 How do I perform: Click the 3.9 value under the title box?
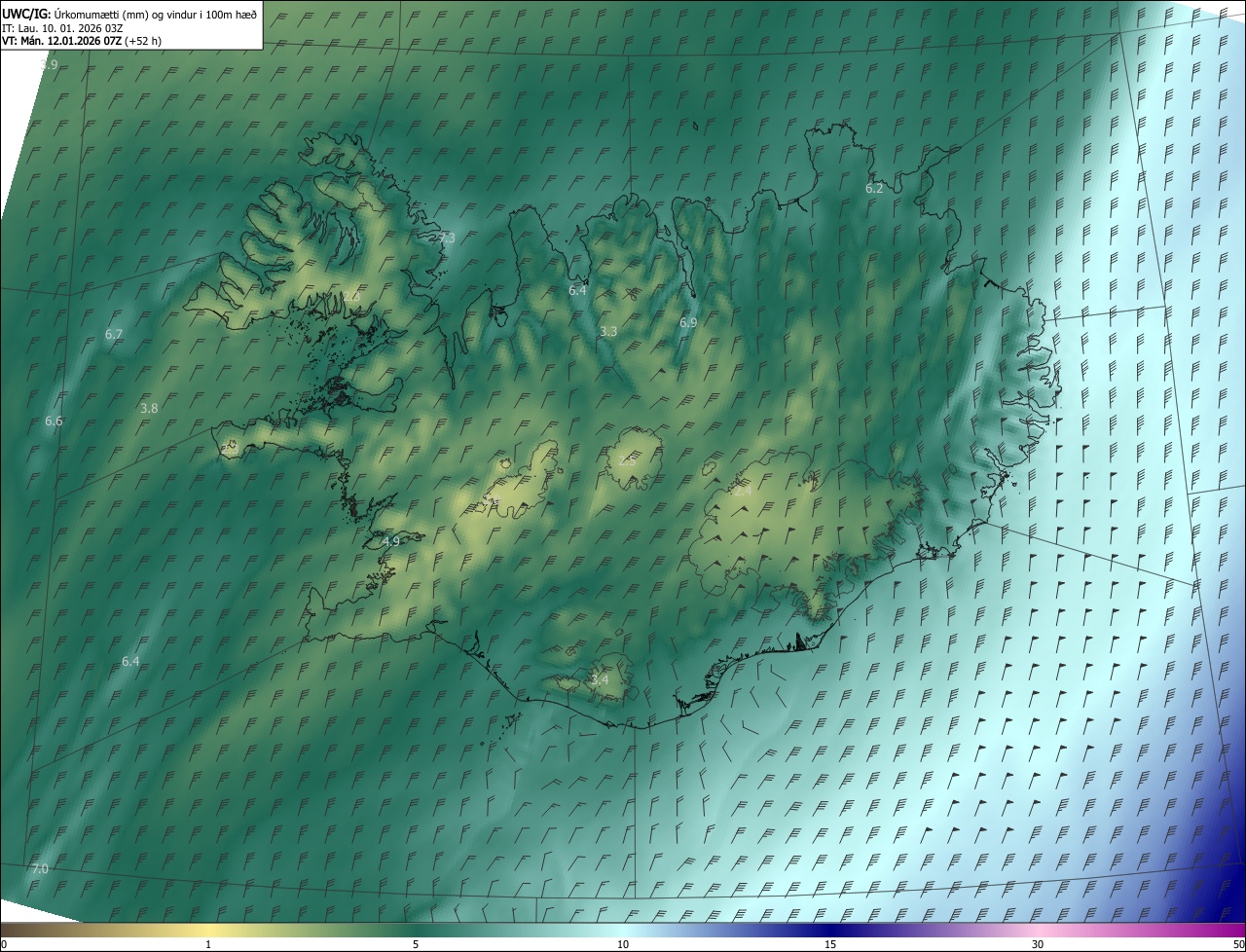click(x=50, y=64)
